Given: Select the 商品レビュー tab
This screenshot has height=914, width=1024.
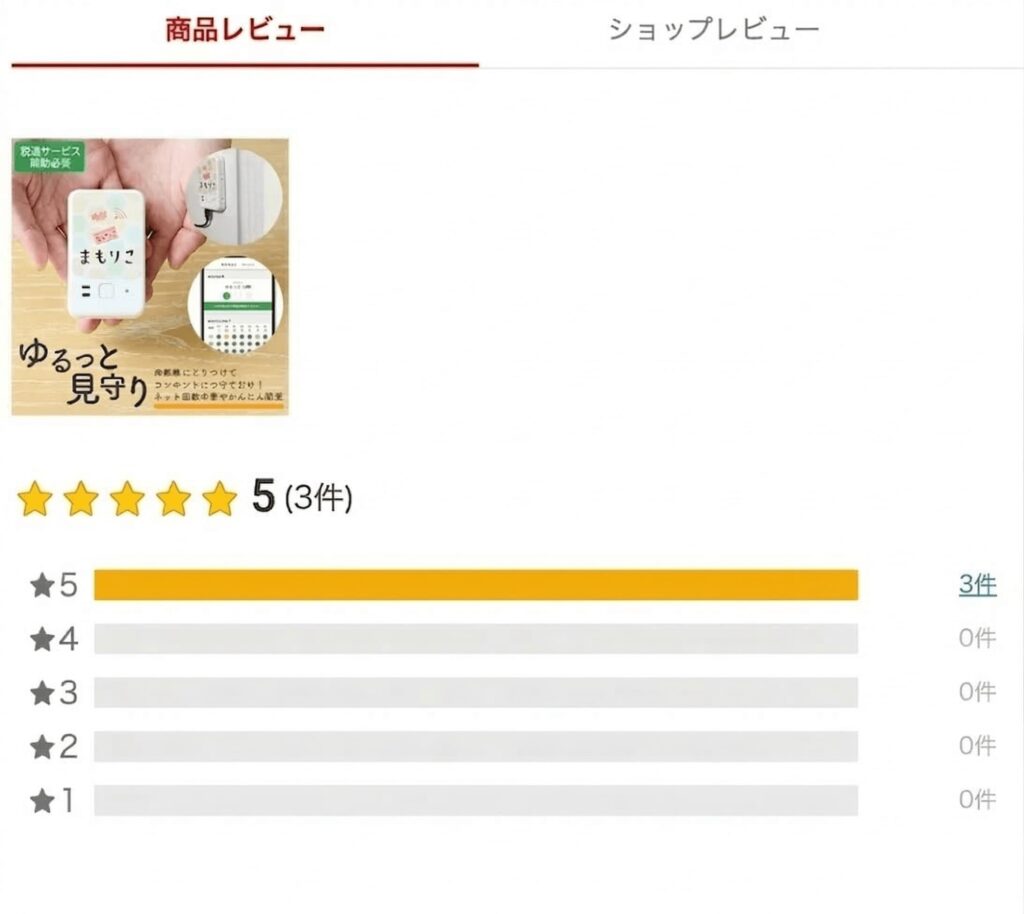Looking at the screenshot, I should tap(244, 30).
